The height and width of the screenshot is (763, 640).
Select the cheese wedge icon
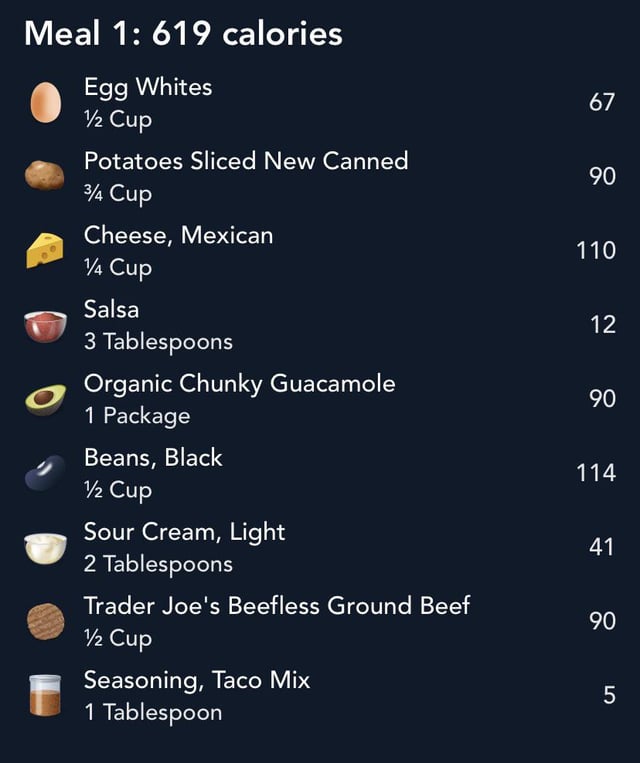coord(45,250)
